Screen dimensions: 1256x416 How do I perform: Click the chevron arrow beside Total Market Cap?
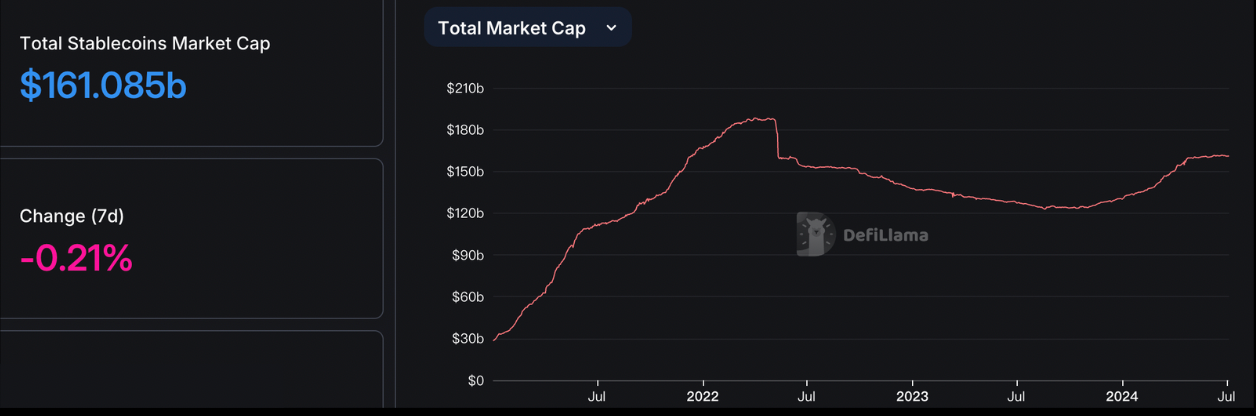[611, 28]
